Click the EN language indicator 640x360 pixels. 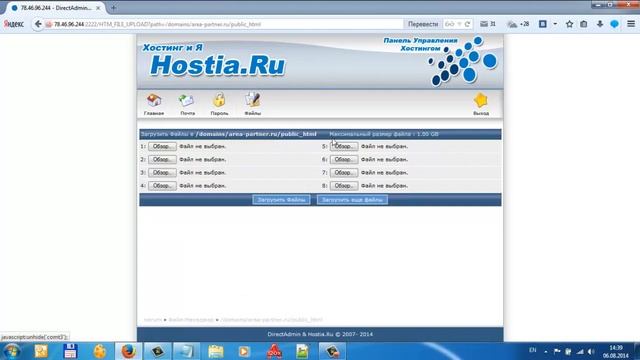533,350
